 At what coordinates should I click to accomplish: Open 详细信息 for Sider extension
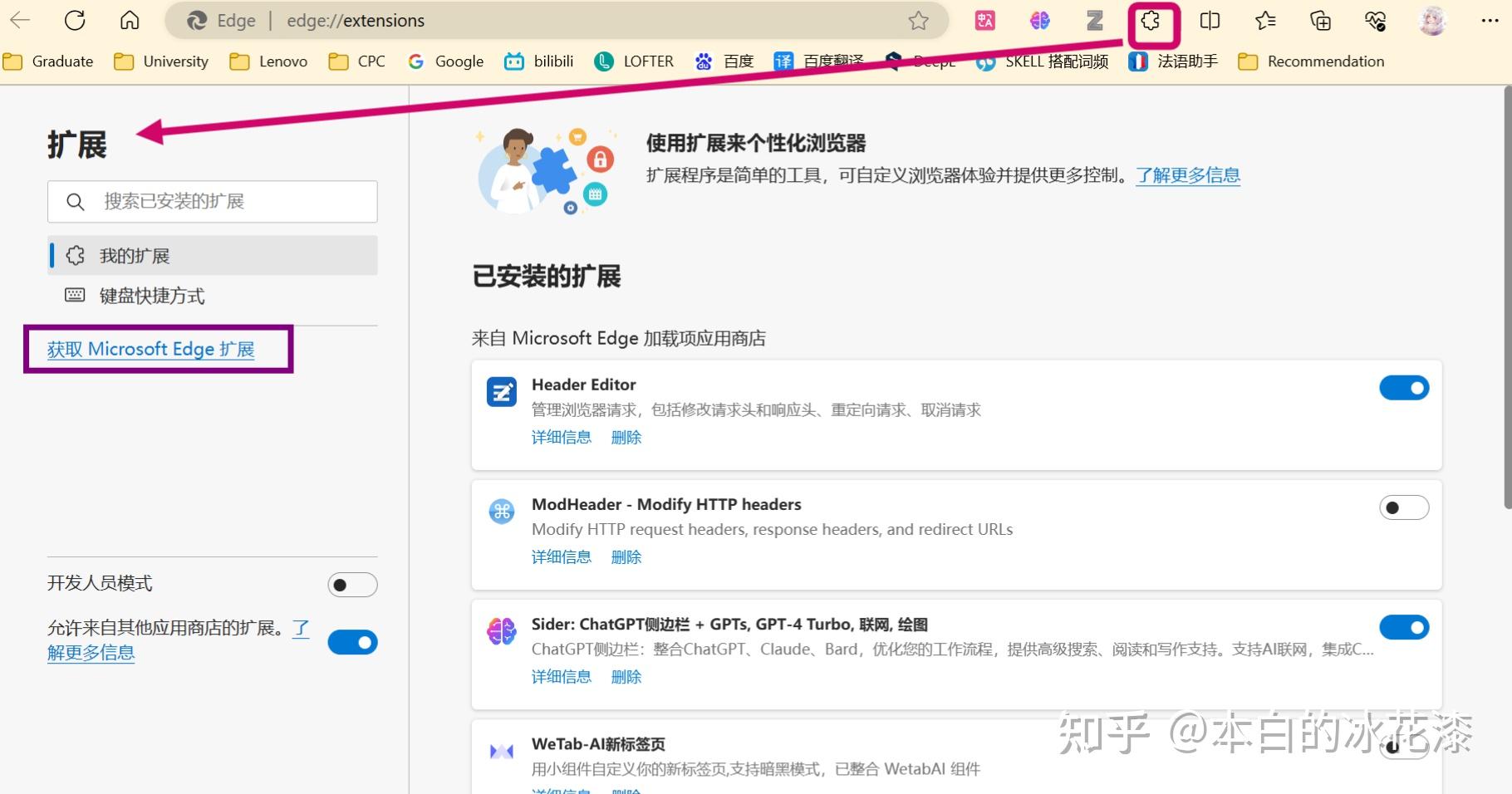click(x=562, y=677)
